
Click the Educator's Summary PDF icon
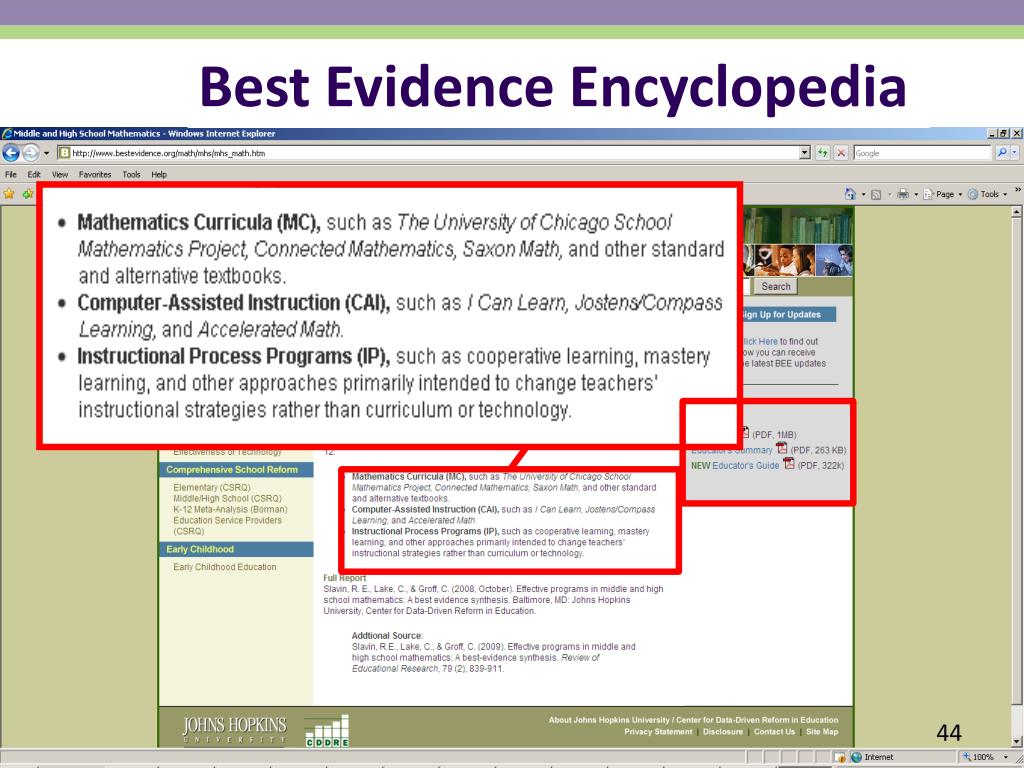[x=782, y=448]
